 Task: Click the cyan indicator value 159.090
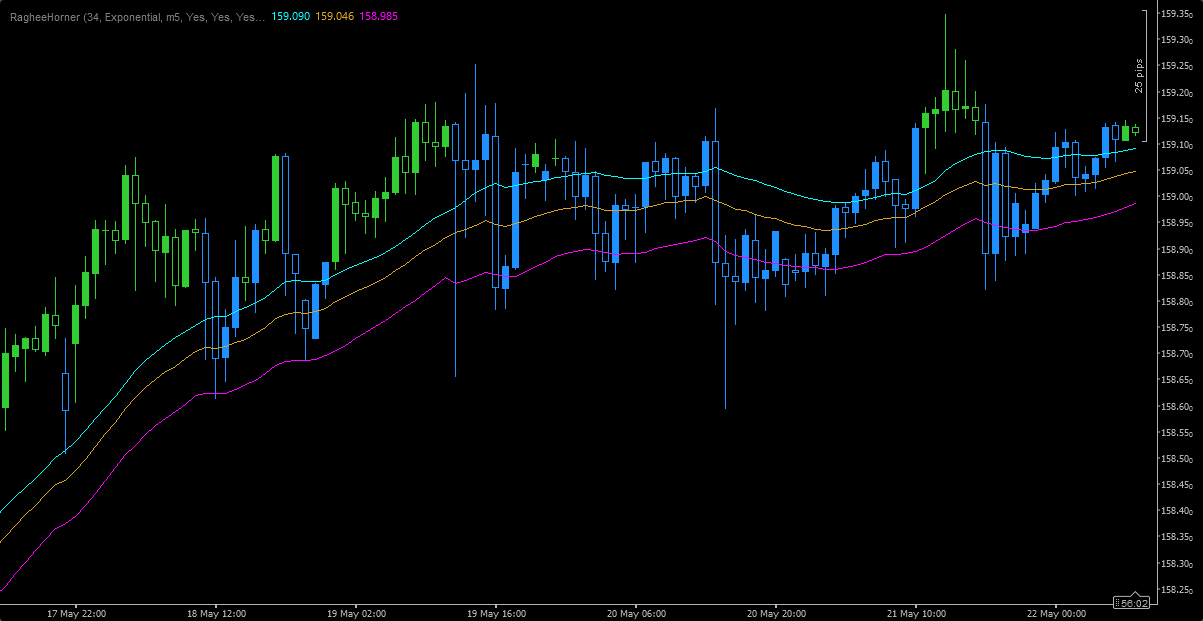pyautogui.click(x=290, y=18)
